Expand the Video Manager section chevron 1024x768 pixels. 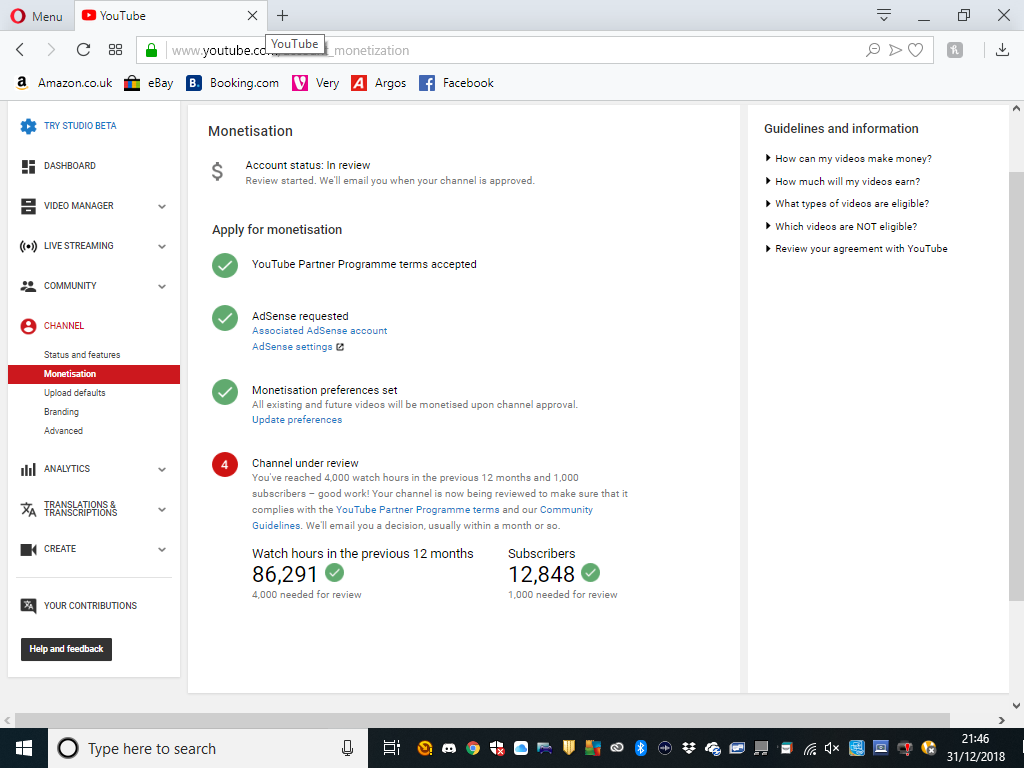[x=162, y=206]
